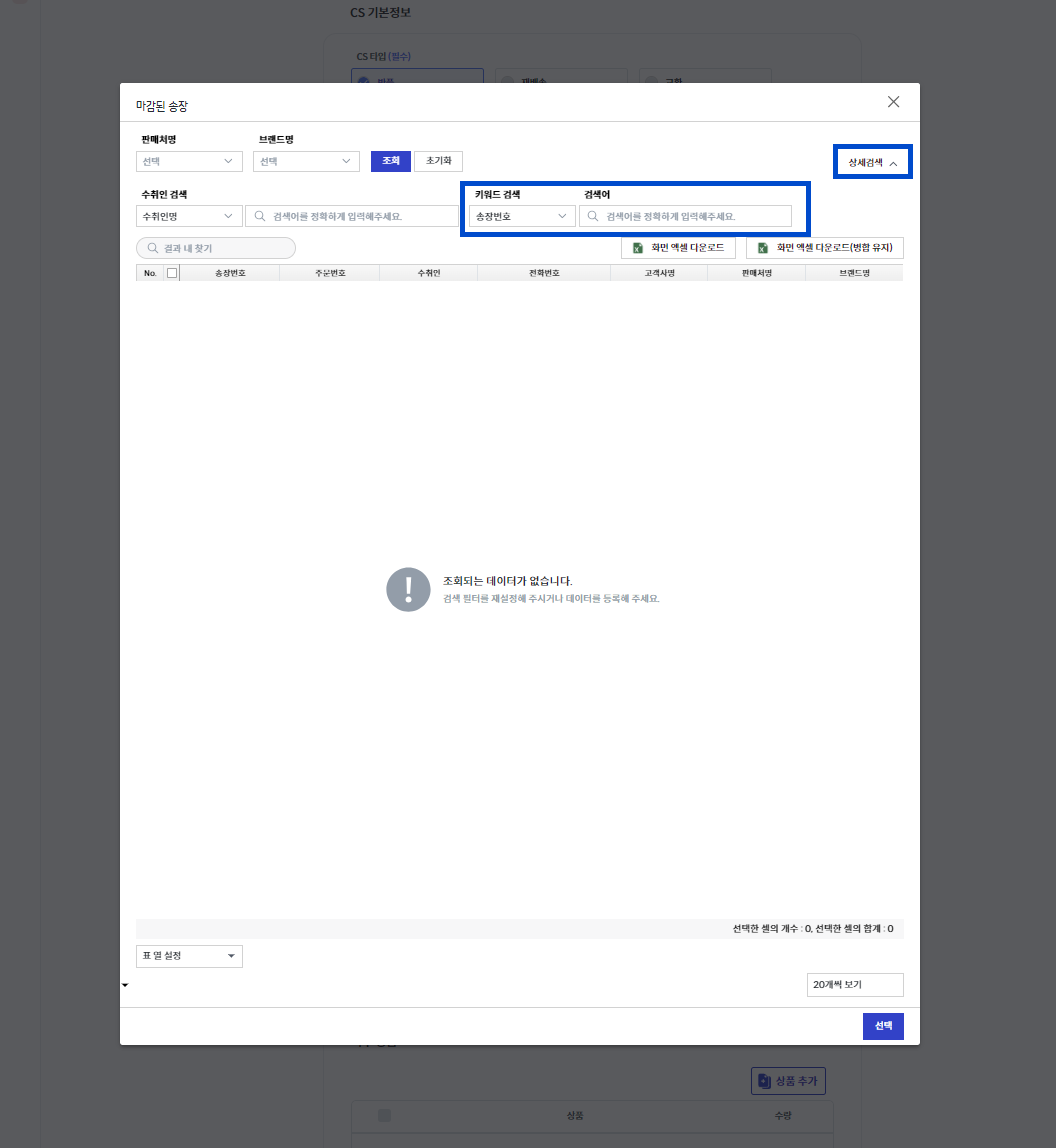This screenshot has width=1056, height=1148.
Task: Focus the 수취인 검색 text field
Action: tap(352, 216)
